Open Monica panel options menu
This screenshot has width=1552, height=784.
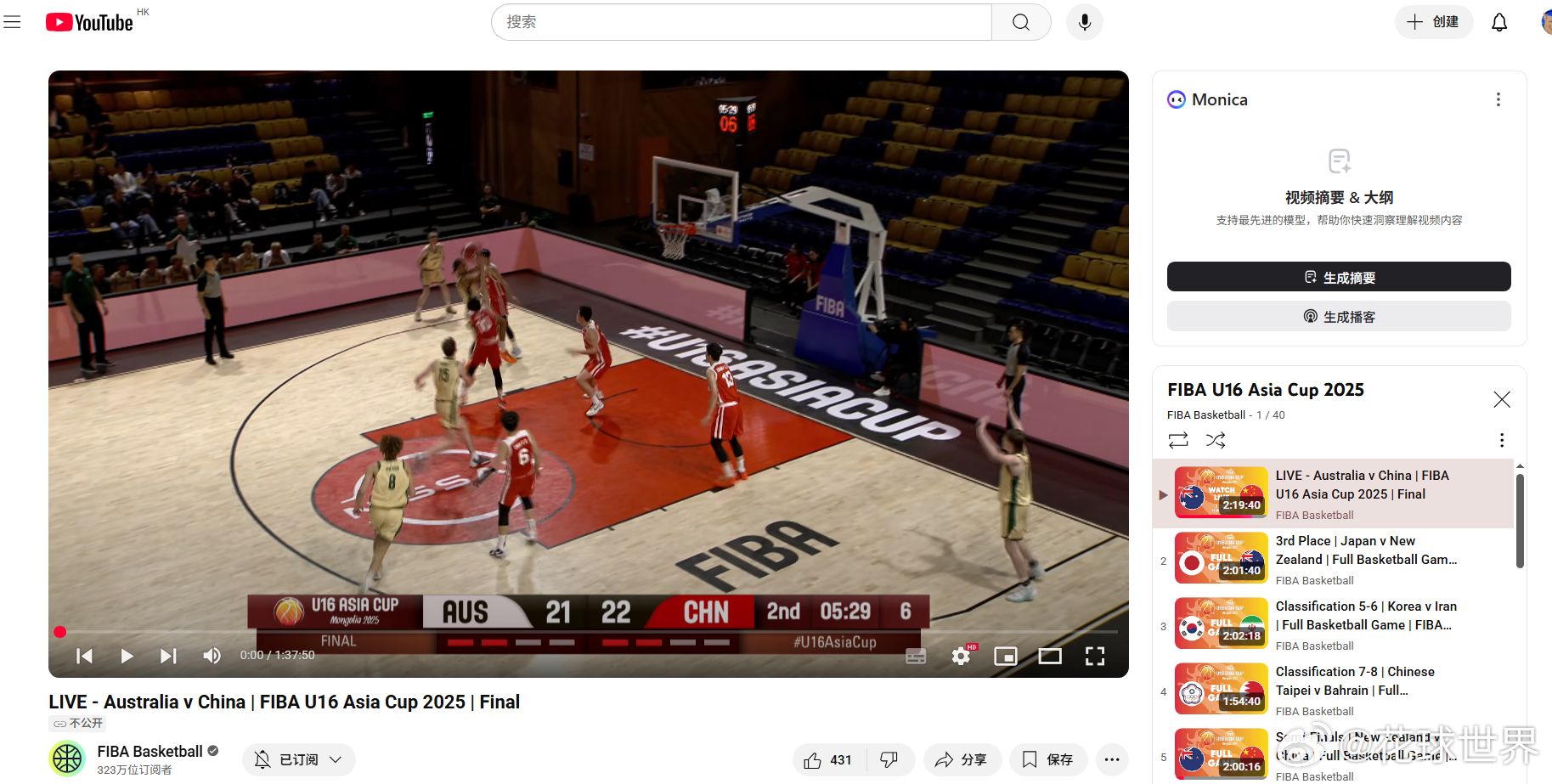click(1498, 99)
